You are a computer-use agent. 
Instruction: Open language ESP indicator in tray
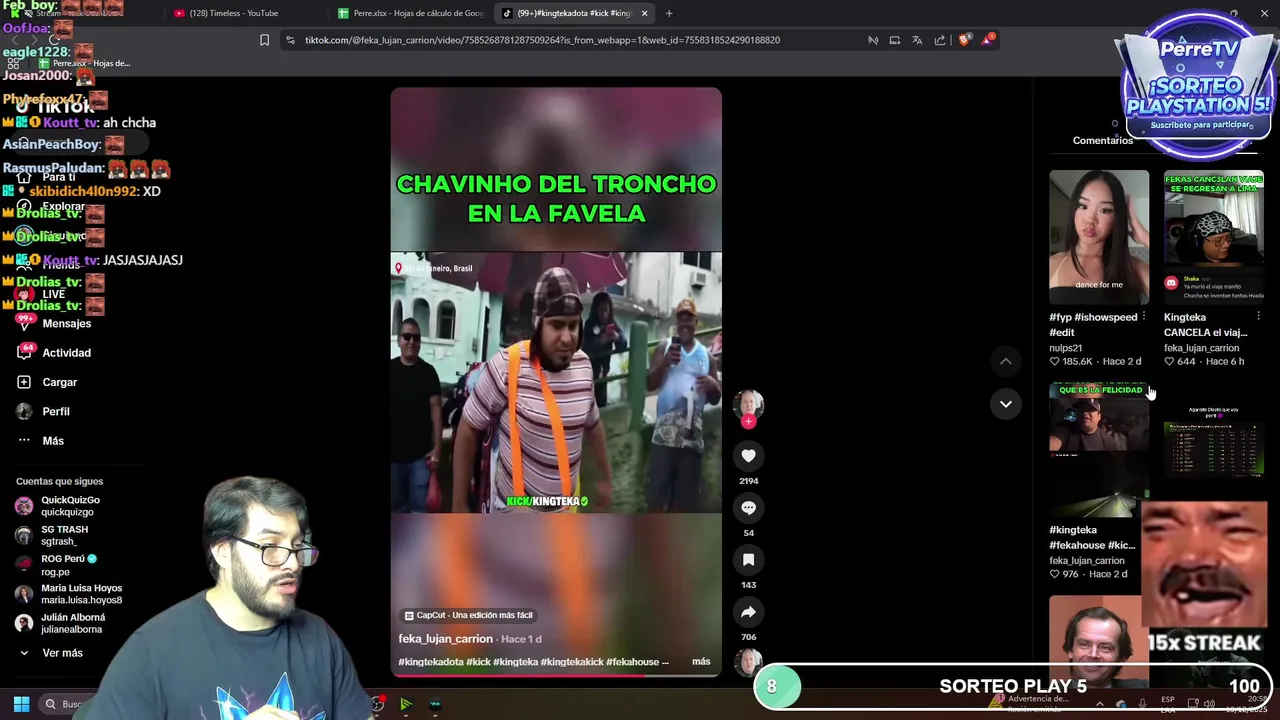[x=1168, y=704]
